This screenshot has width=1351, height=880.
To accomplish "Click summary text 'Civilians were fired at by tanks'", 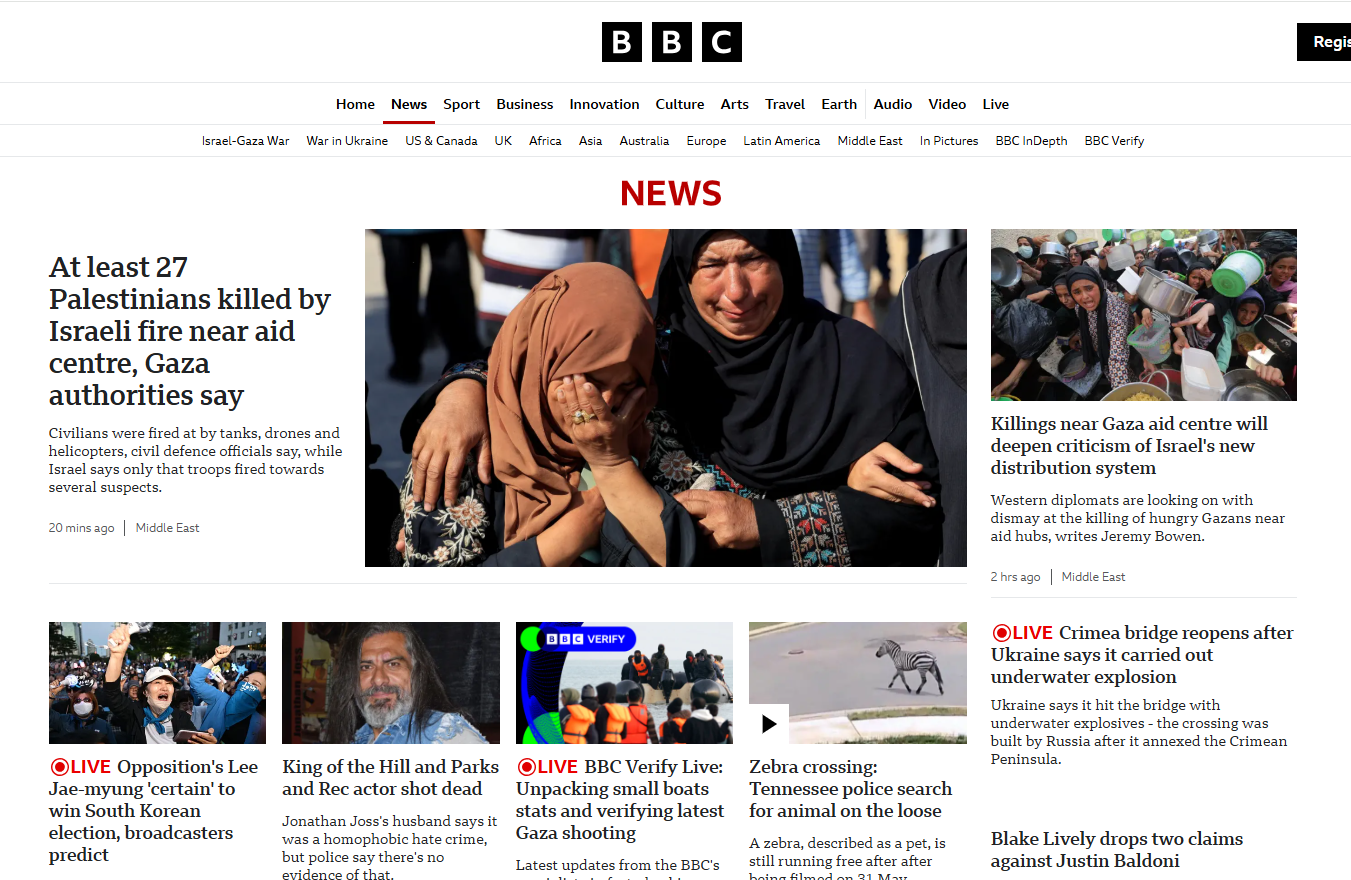I will pyautogui.click(x=195, y=460).
